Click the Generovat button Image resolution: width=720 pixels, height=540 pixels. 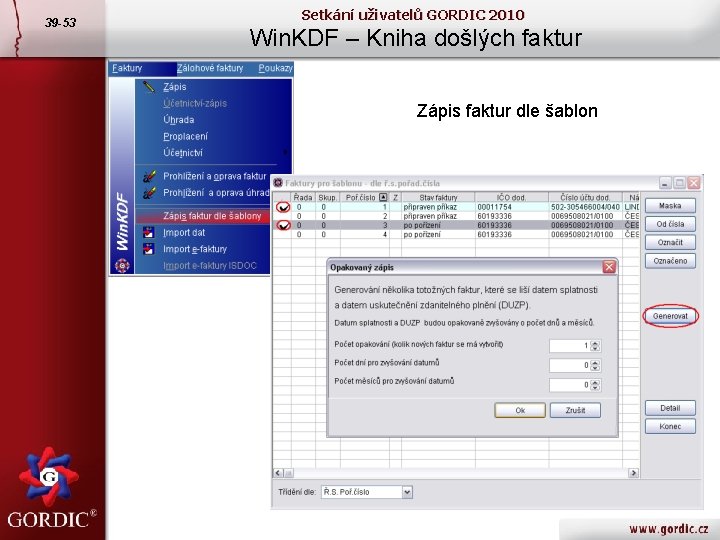point(670,316)
